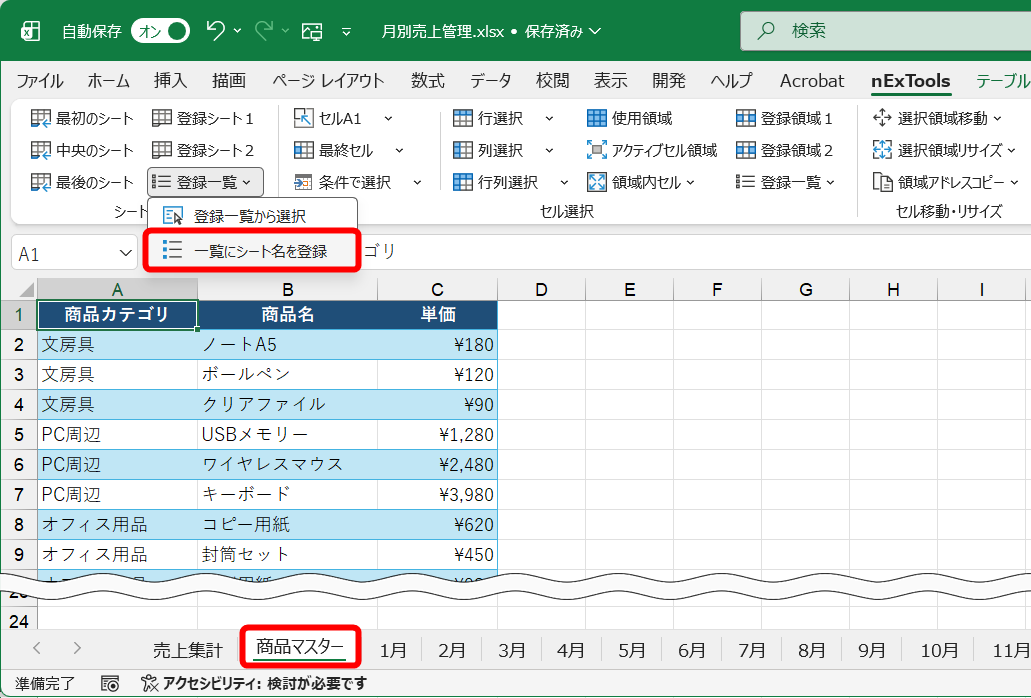Click header cell 商品名
This screenshot has height=698, width=1031.
pos(287,314)
